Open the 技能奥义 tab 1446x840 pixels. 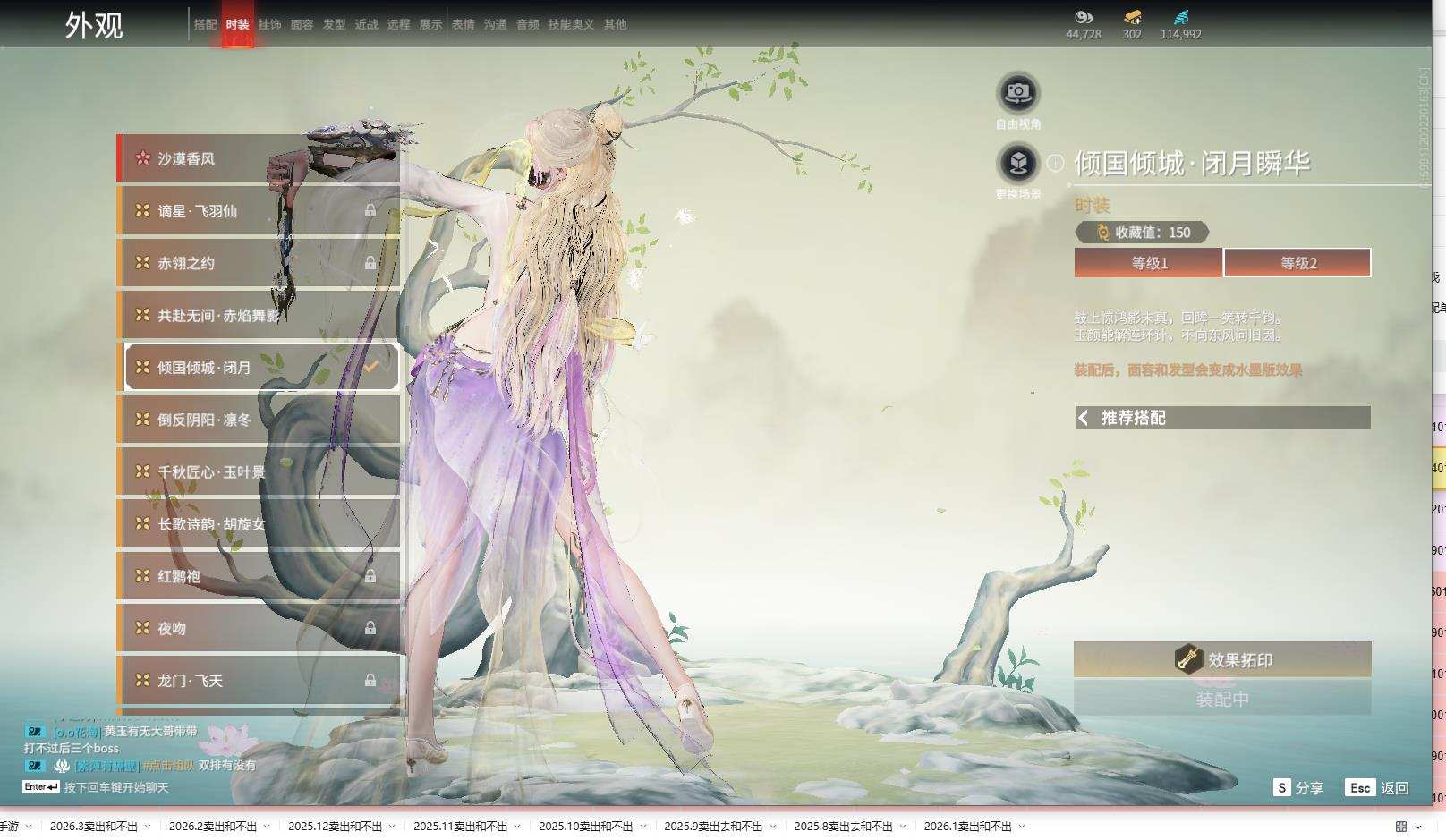(x=571, y=24)
